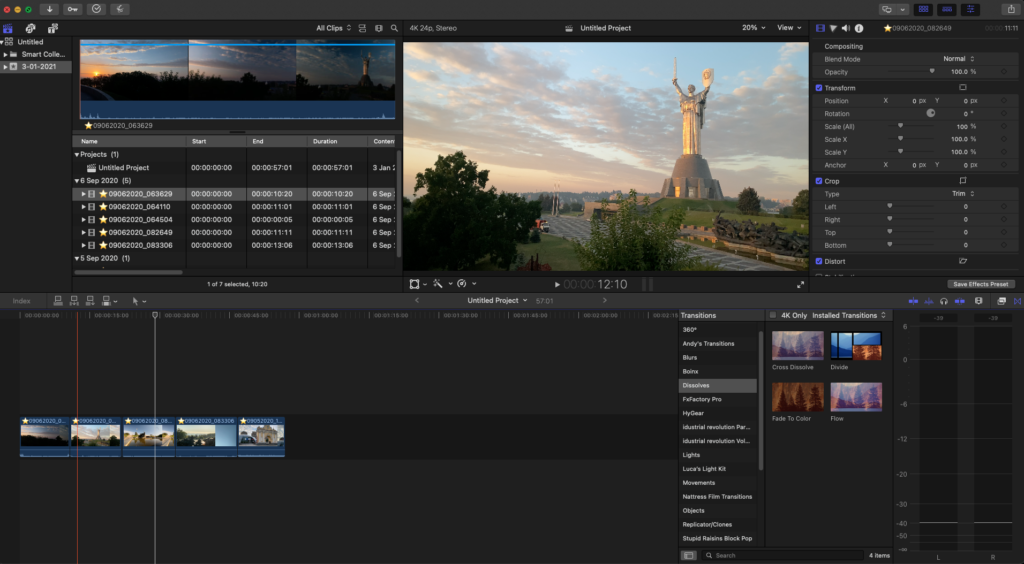Viewport: 1024px width, 564px height.
Task: Open the Effects browser icon
Action: pyautogui.click(x=1001, y=301)
